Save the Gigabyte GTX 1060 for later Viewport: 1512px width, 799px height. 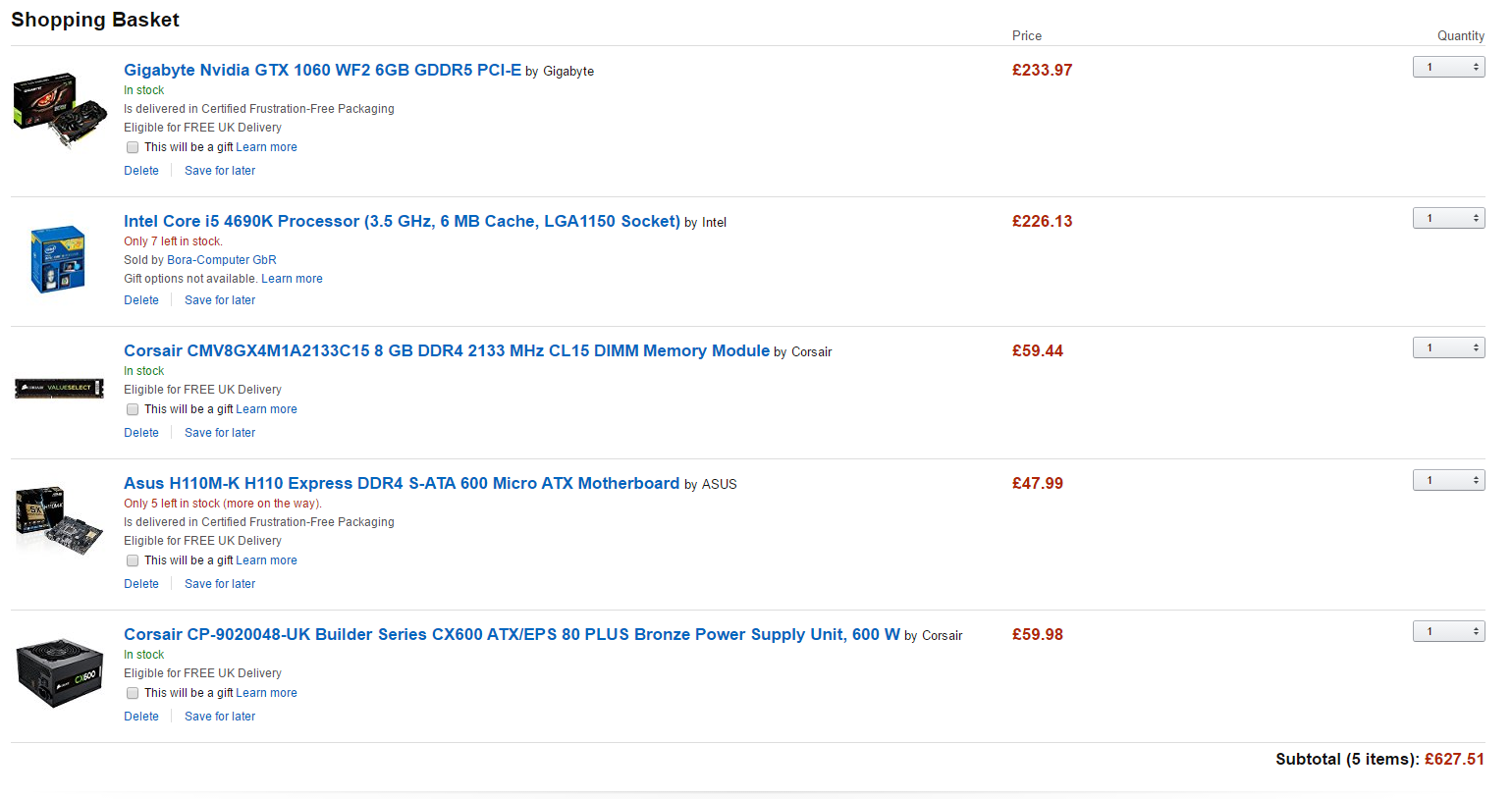click(220, 171)
